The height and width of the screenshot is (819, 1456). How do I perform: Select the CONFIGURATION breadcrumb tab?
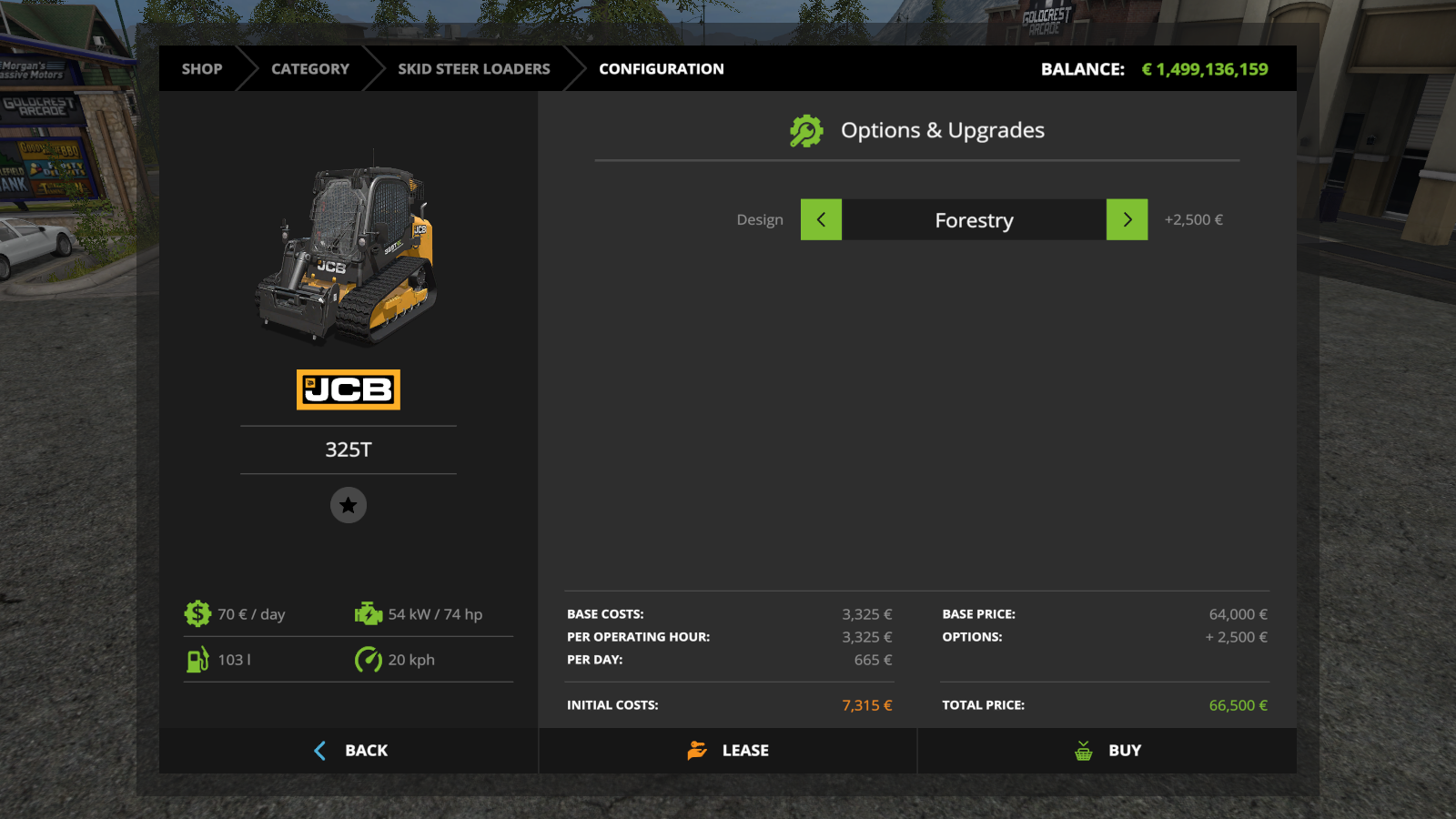point(662,69)
